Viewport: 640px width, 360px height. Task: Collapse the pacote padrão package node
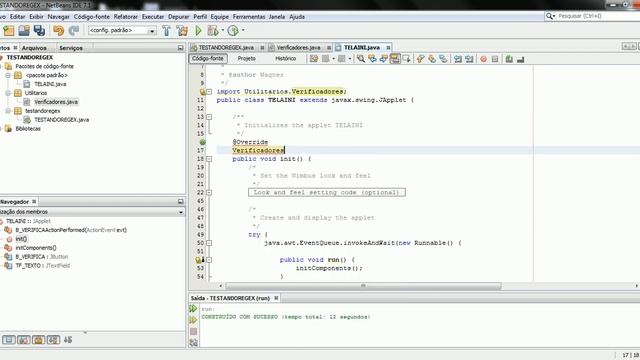pos(8,76)
